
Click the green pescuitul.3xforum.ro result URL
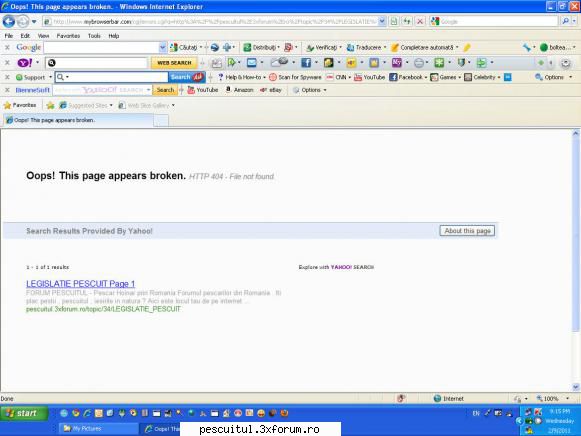click(103, 309)
